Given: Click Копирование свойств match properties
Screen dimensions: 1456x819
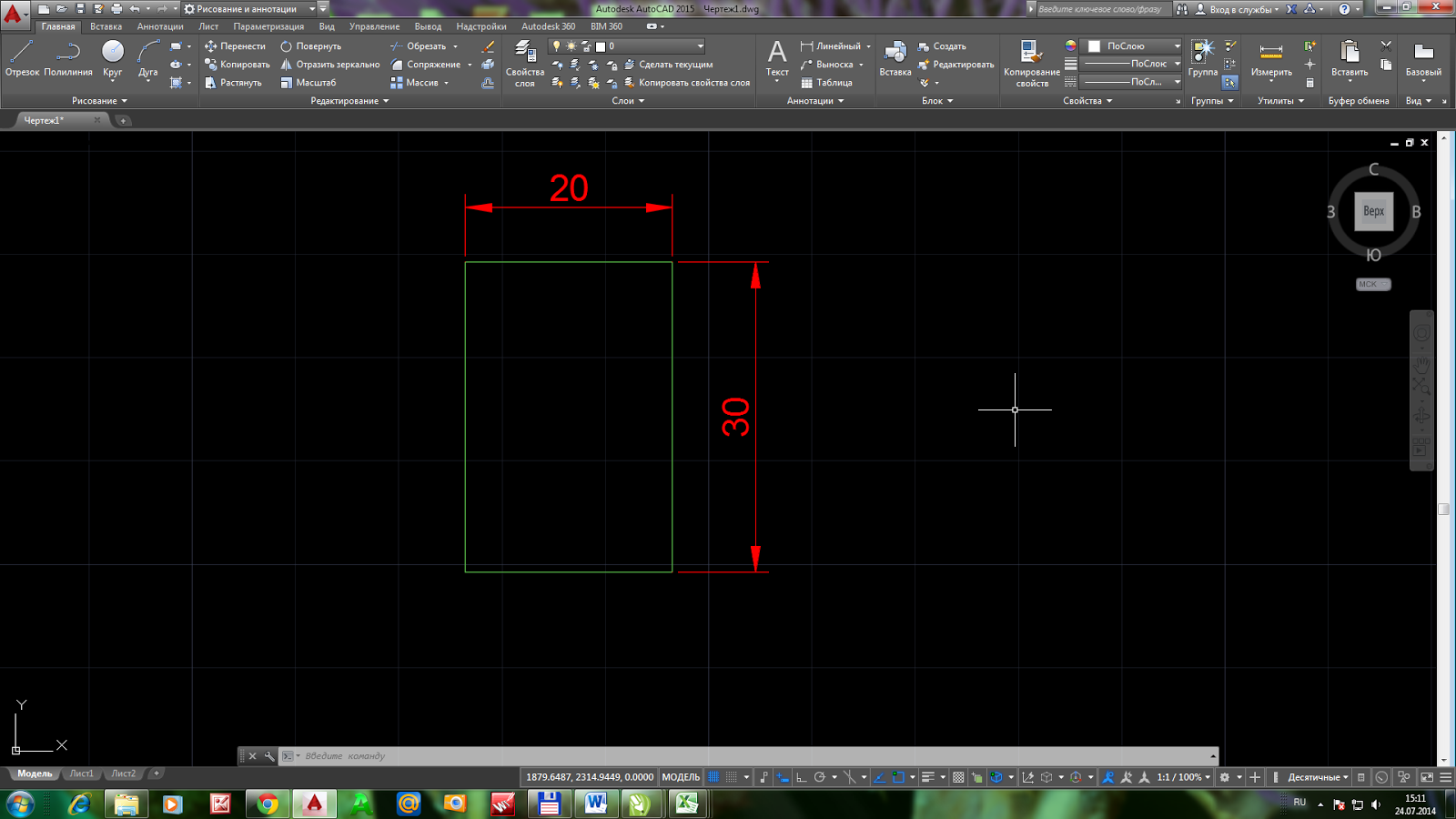Looking at the screenshot, I should tap(1032, 64).
